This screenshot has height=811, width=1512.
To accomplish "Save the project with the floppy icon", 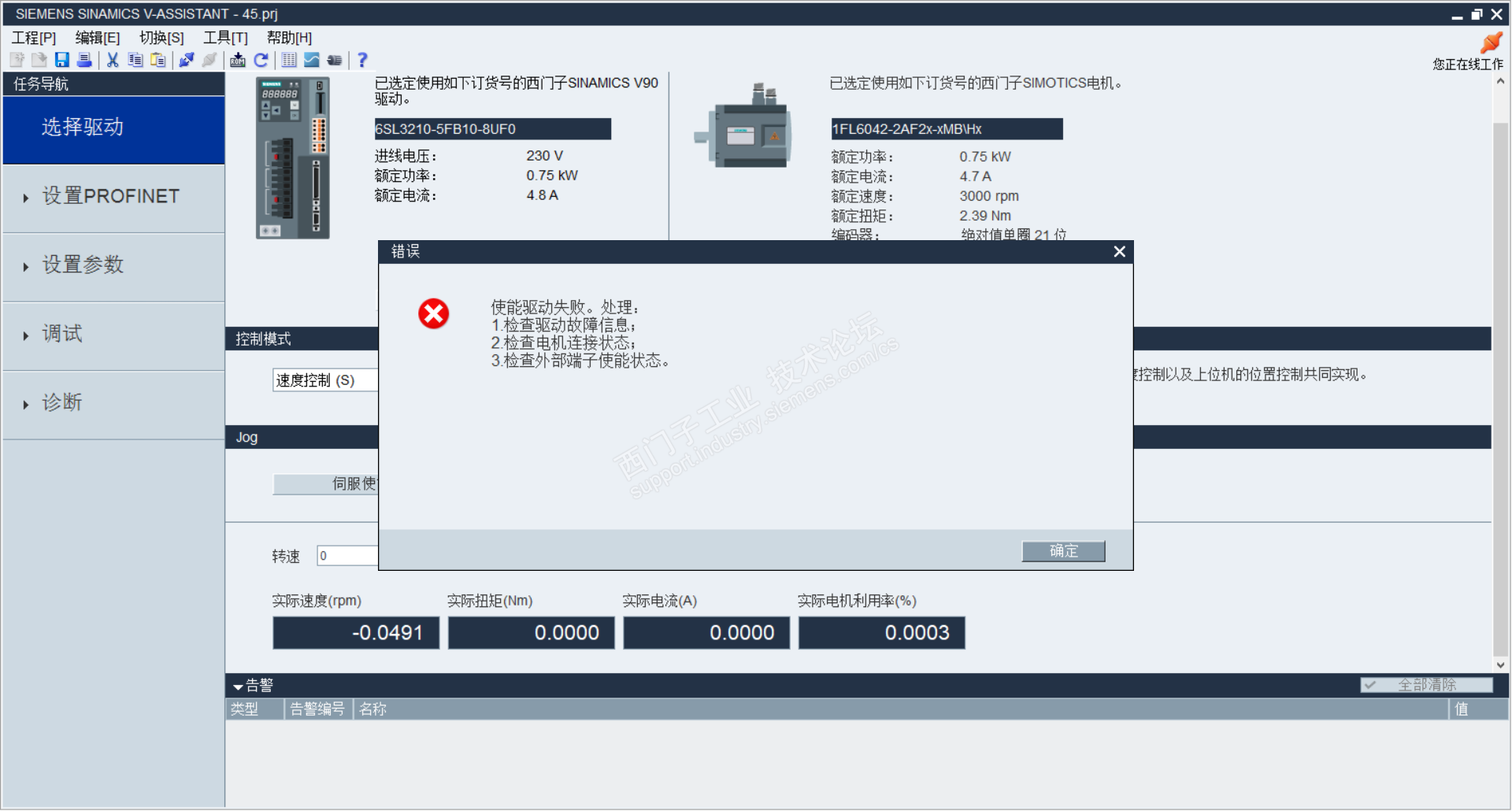I will tap(61, 60).
